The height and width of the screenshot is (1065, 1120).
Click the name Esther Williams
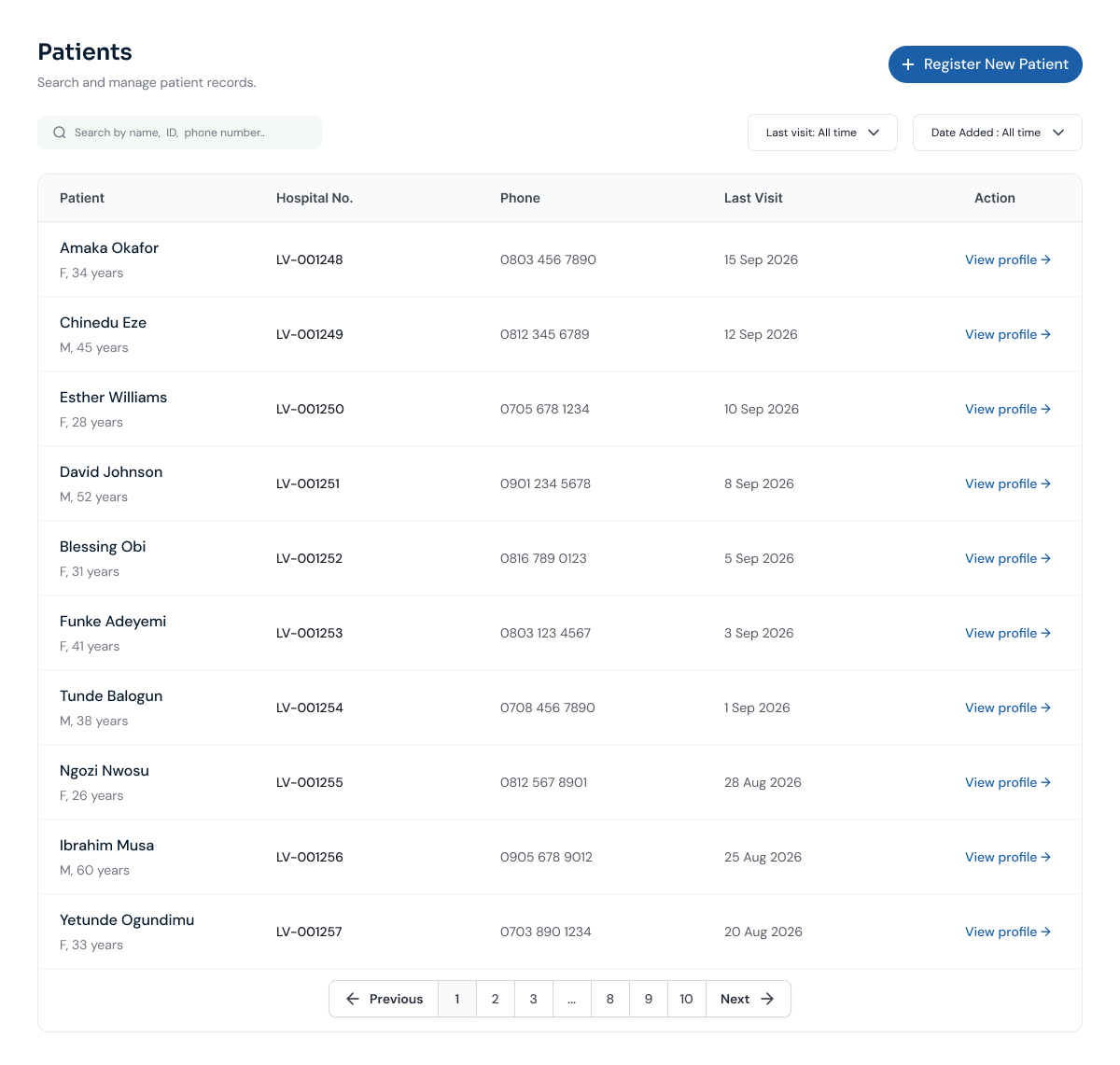(x=113, y=397)
